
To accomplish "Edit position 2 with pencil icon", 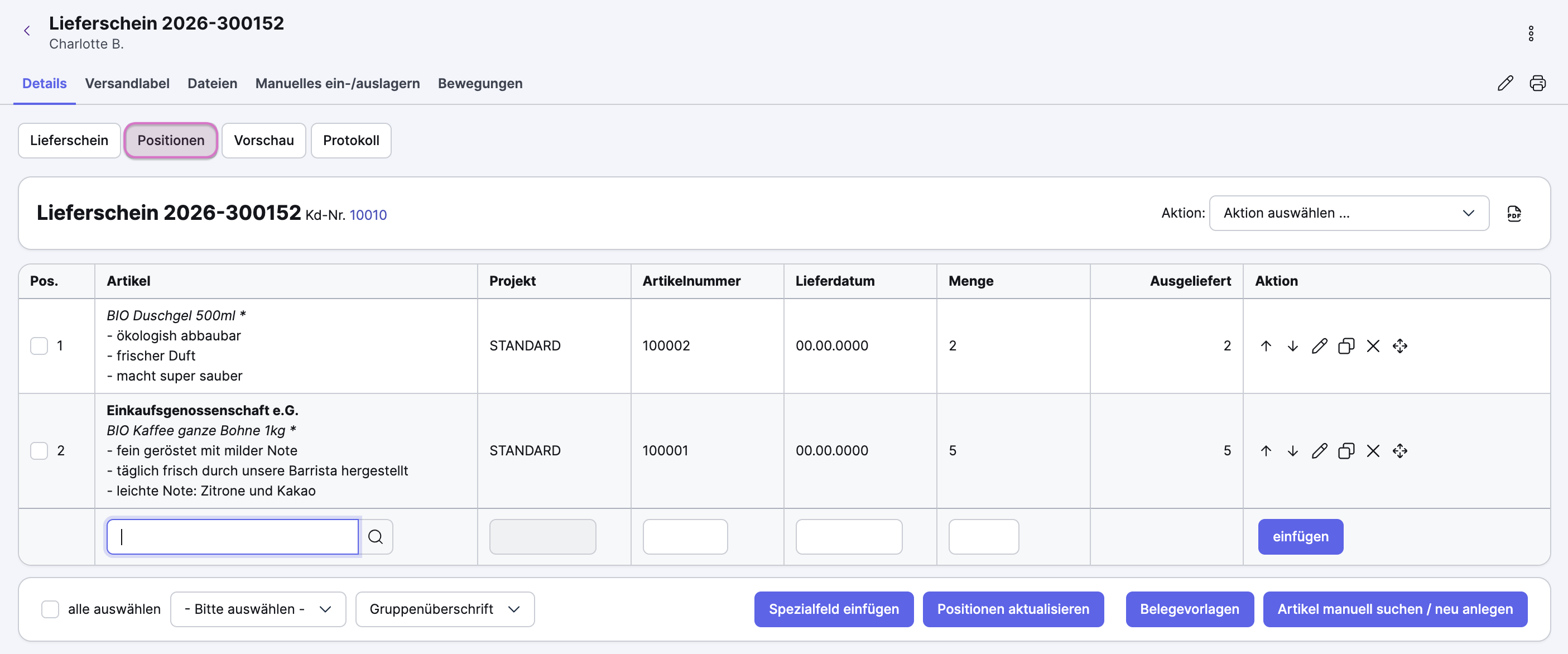I will [x=1319, y=451].
